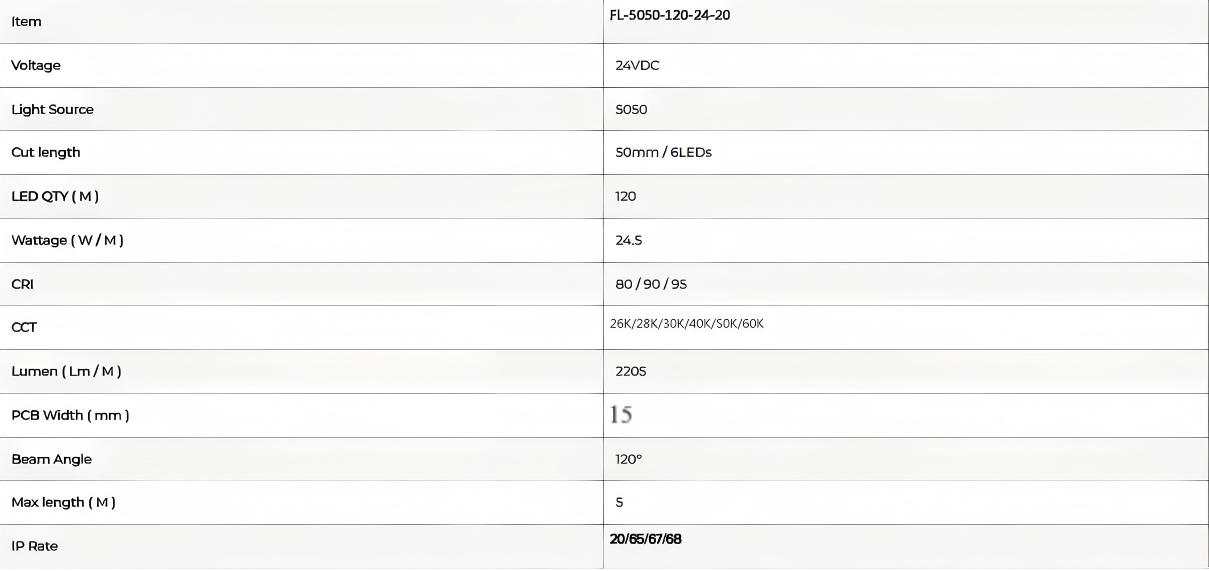Select the 120° beam angle value
The image size is (1209, 571).
(629, 459)
